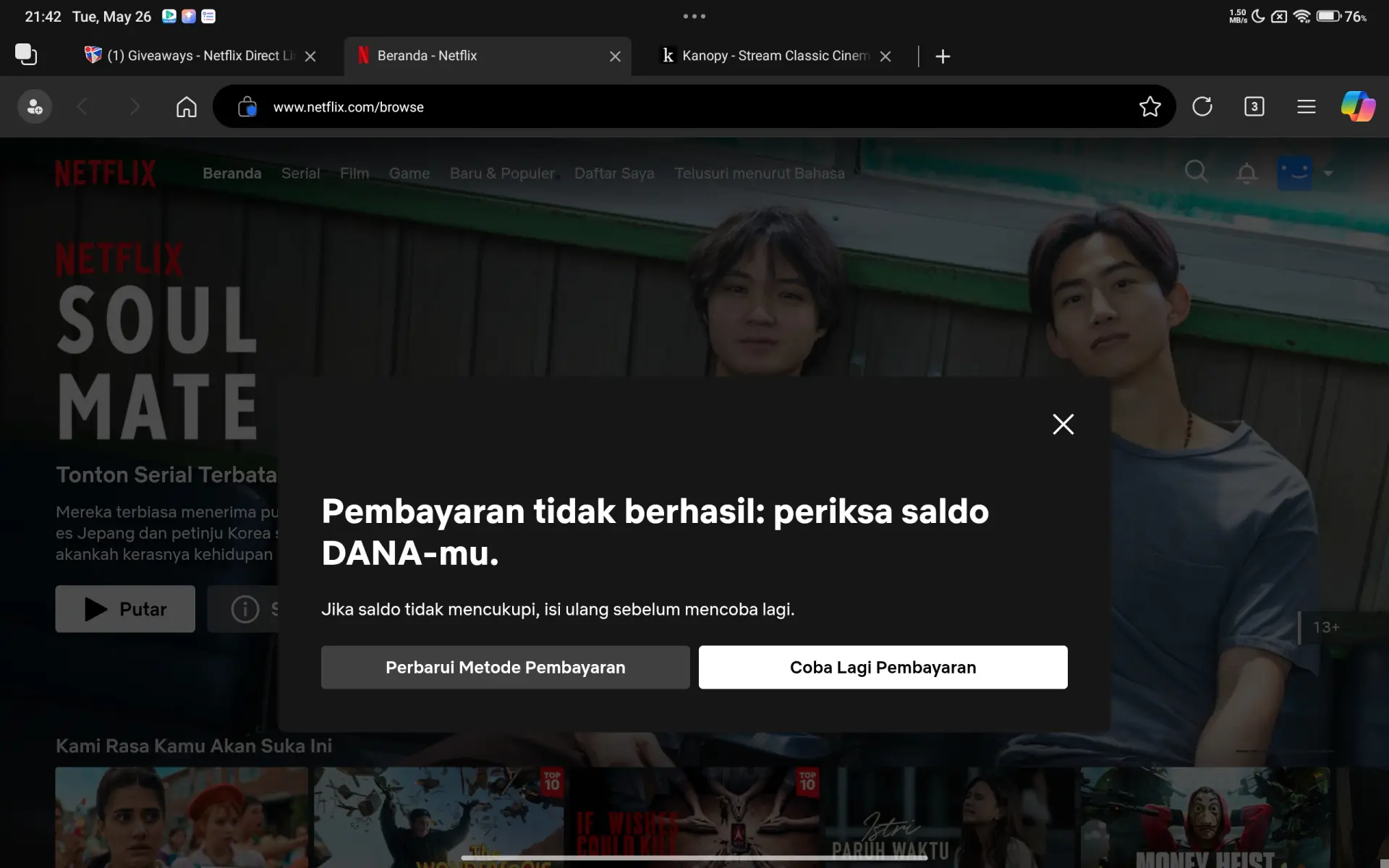Screen dimensions: 1389x868
Task: Go back with browser back arrow
Action: point(82,107)
